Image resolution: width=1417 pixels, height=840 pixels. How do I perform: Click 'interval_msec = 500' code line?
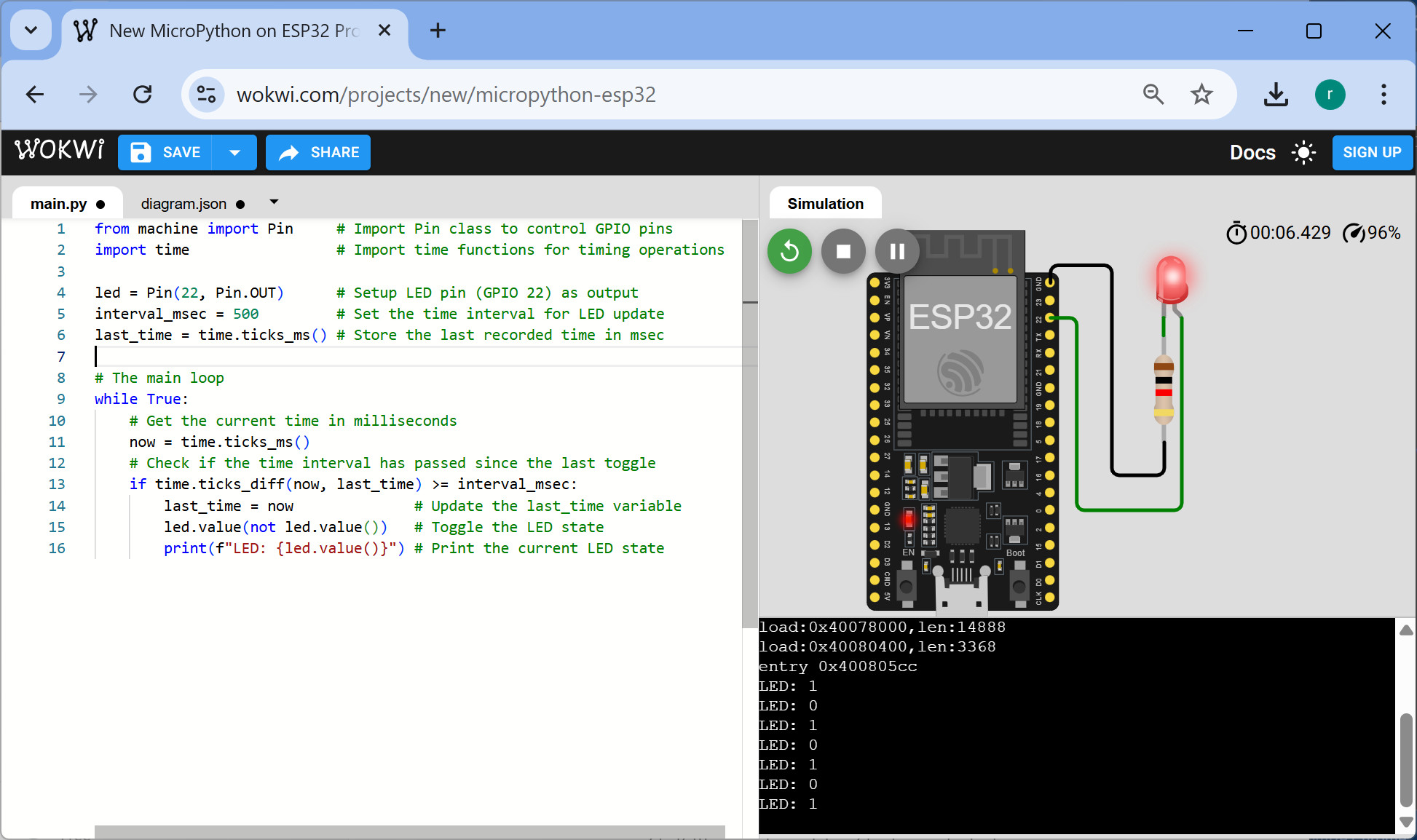tap(177, 314)
